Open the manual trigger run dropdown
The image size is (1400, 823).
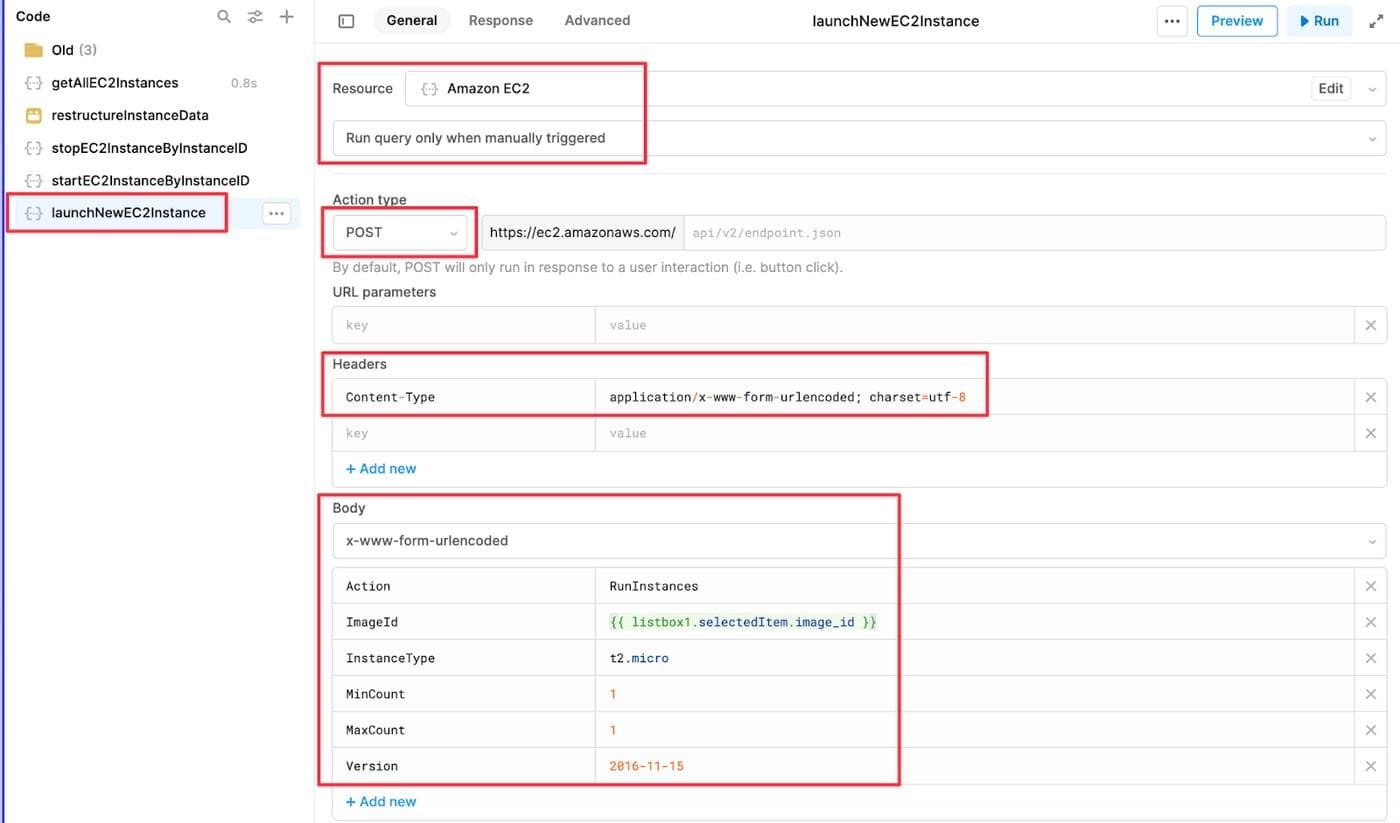(x=1374, y=137)
